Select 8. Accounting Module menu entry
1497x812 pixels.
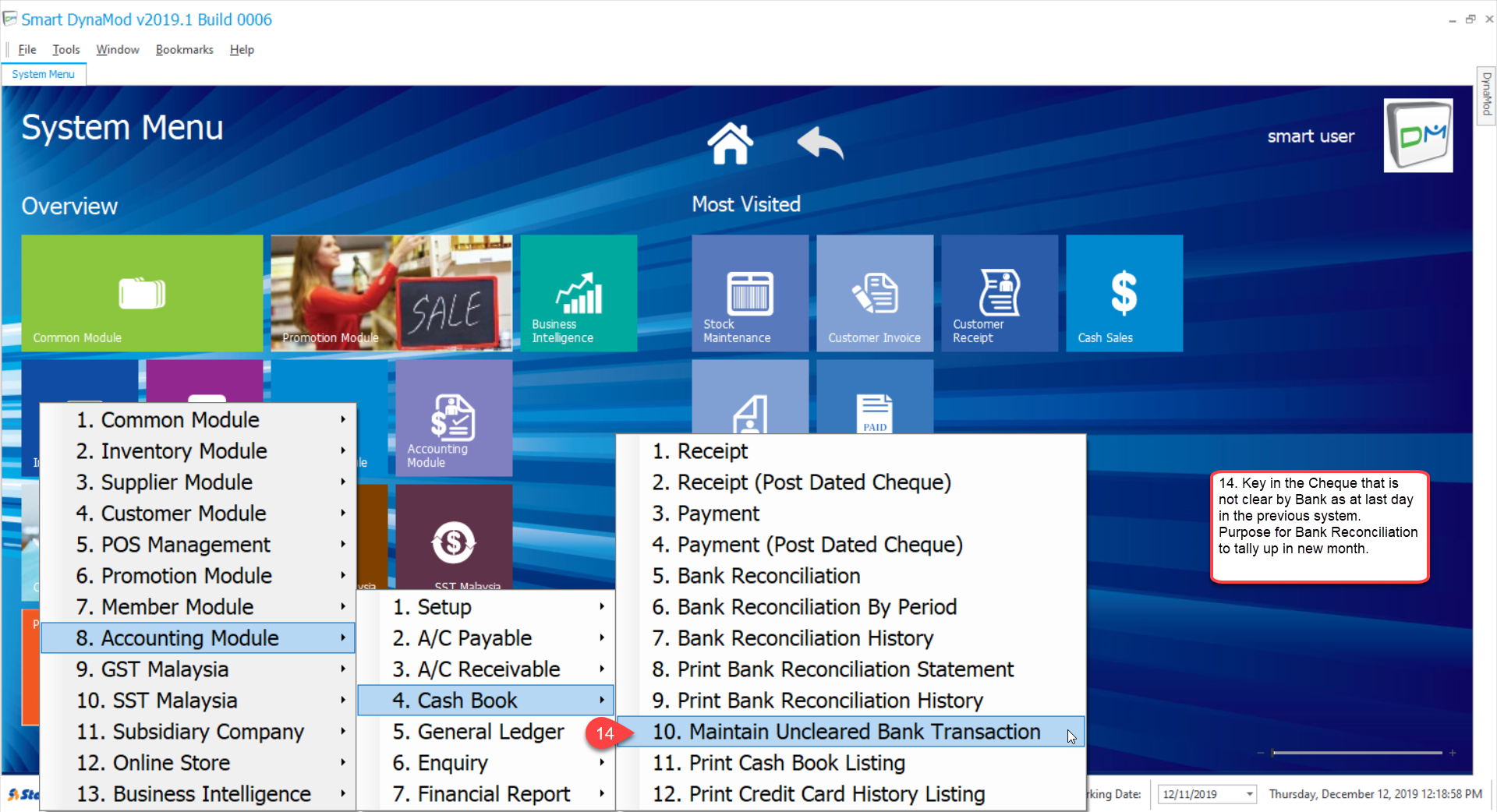pos(198,637)
